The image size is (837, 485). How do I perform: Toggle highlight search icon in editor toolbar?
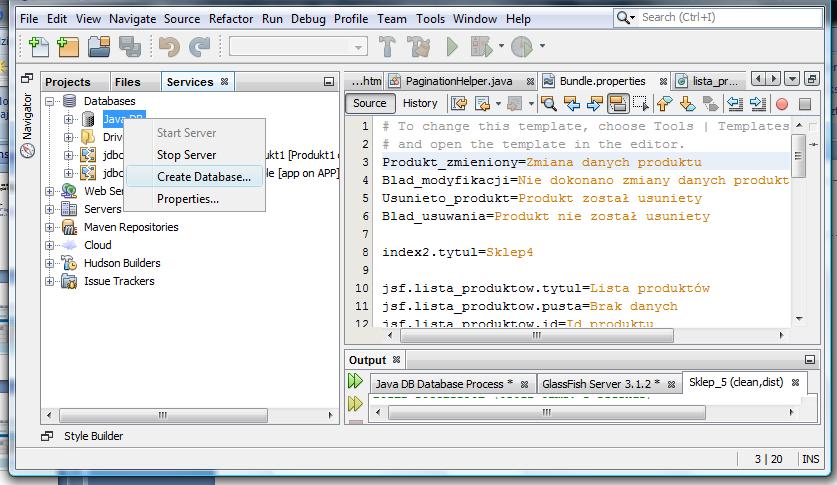[x=618, y=104]
